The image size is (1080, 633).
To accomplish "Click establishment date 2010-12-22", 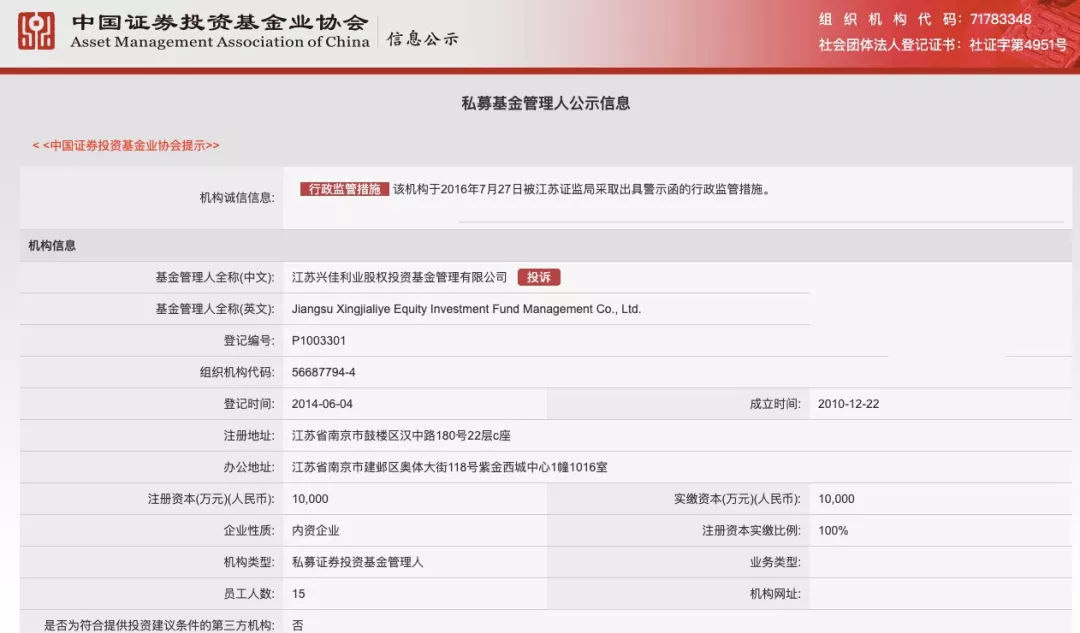I will 849,404.
